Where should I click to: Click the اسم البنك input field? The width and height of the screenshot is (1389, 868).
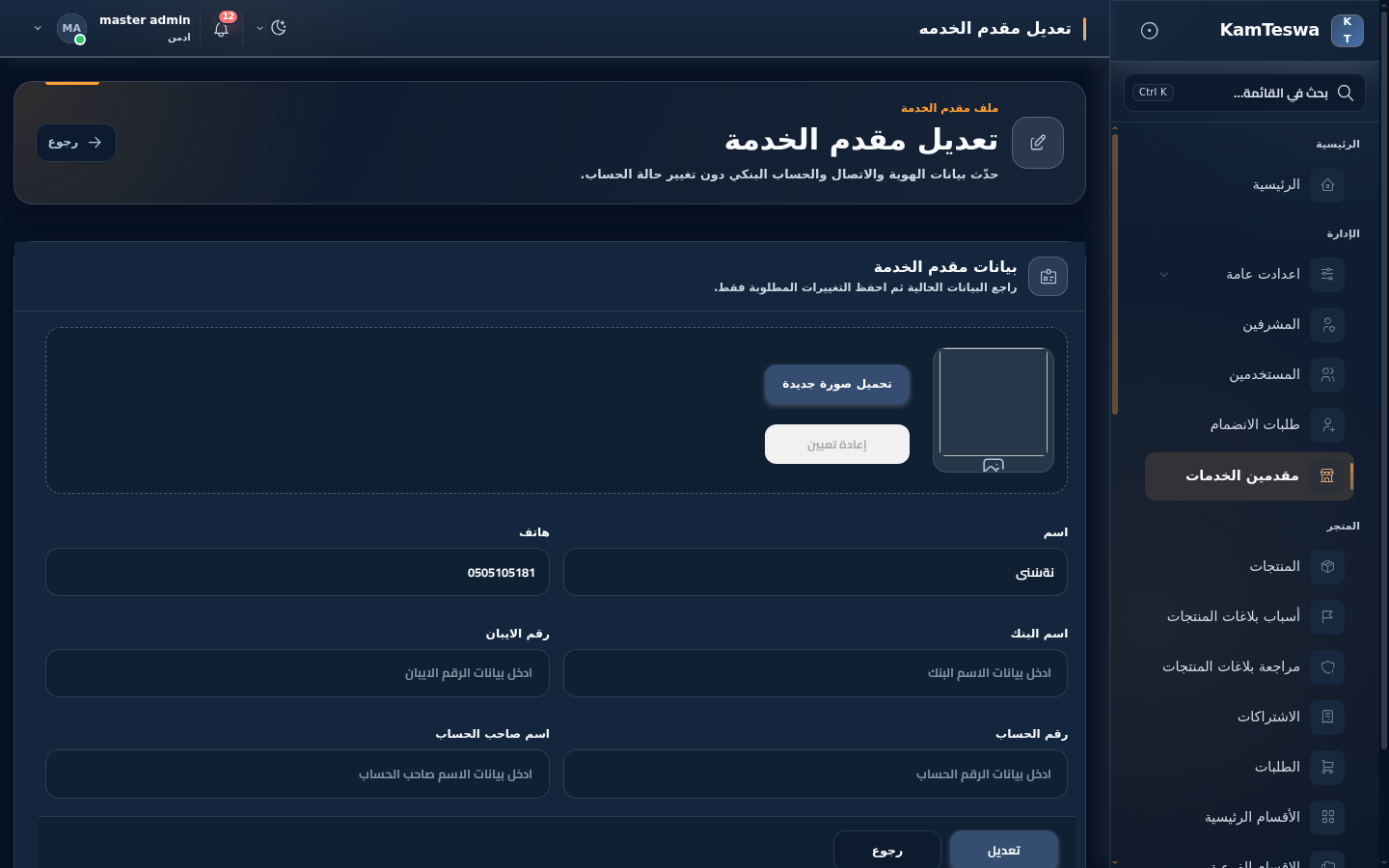tap(815, 673)
